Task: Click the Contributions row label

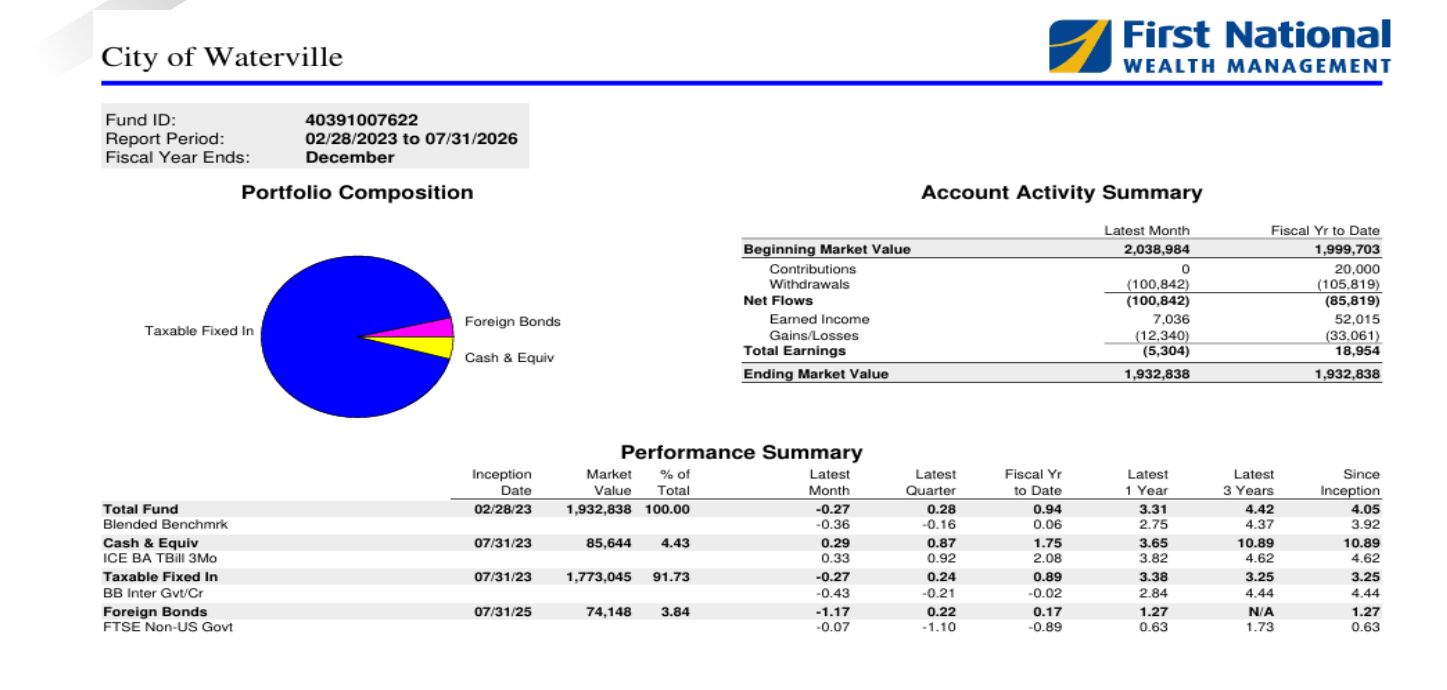Action: click(812, 269)
